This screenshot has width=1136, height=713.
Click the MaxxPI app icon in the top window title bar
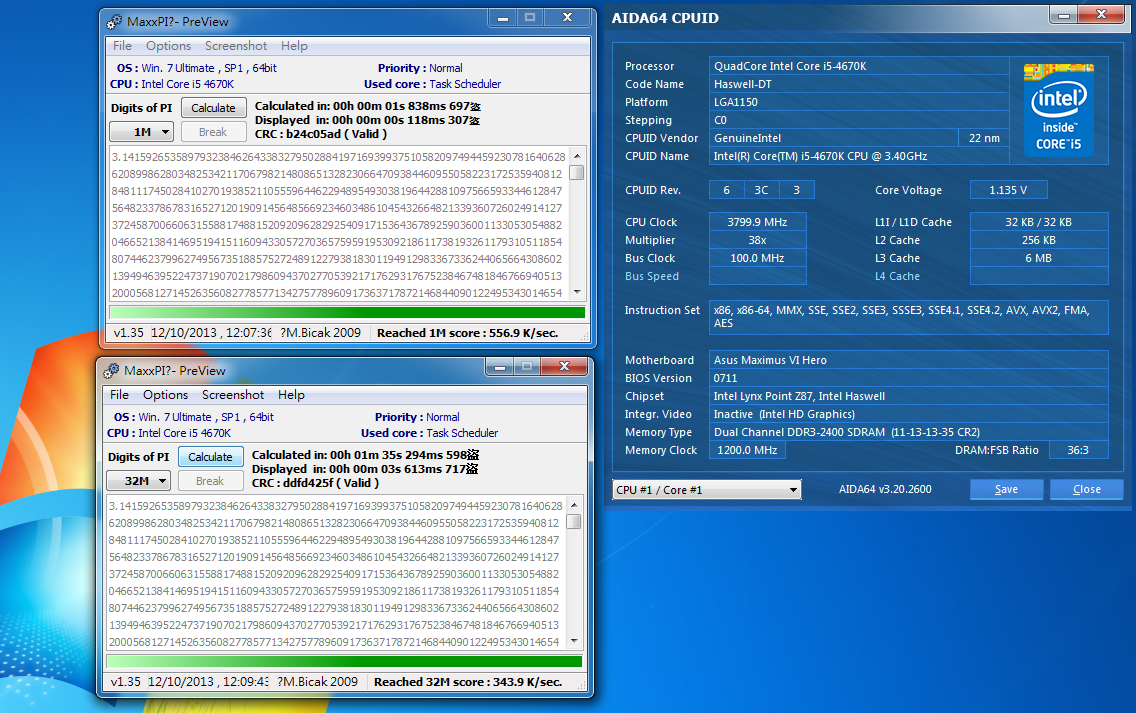114,22
